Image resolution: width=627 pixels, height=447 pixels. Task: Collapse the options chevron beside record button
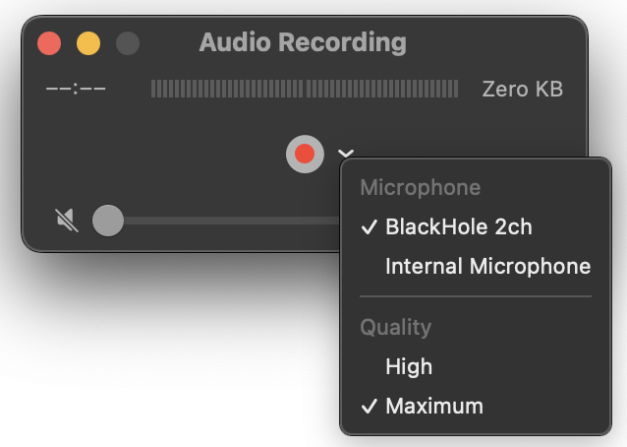coord(346,154)
